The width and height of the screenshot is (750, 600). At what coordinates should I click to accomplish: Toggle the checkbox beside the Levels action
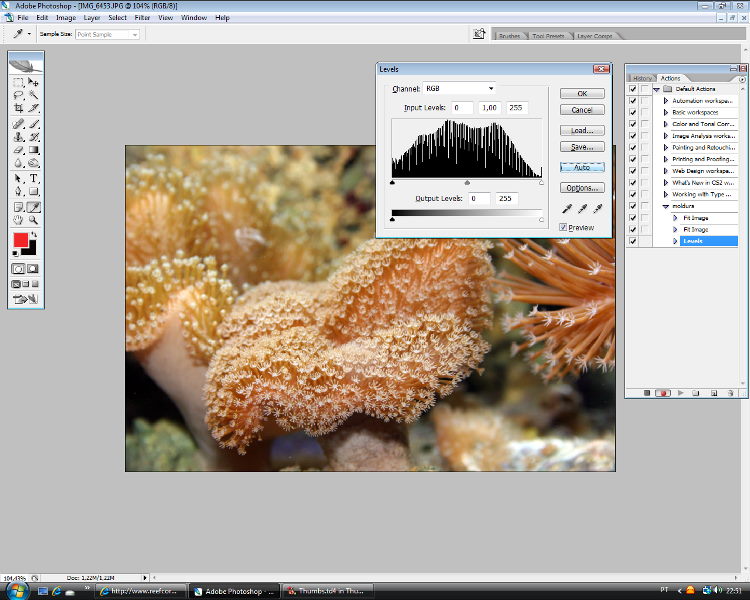(x=632, y=241)
